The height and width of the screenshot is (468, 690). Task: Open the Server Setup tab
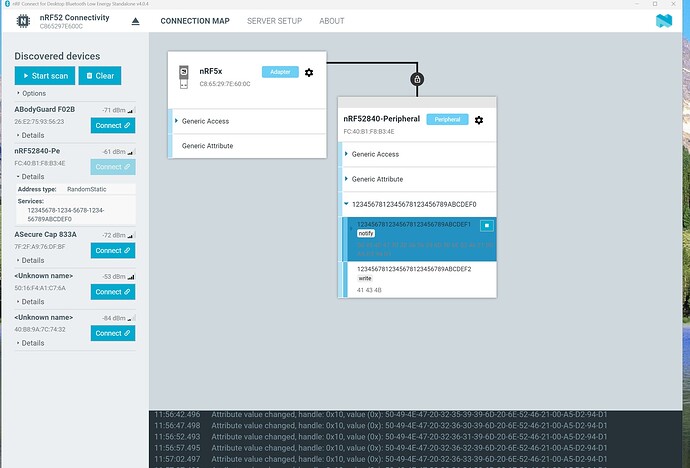click(275, 21)
